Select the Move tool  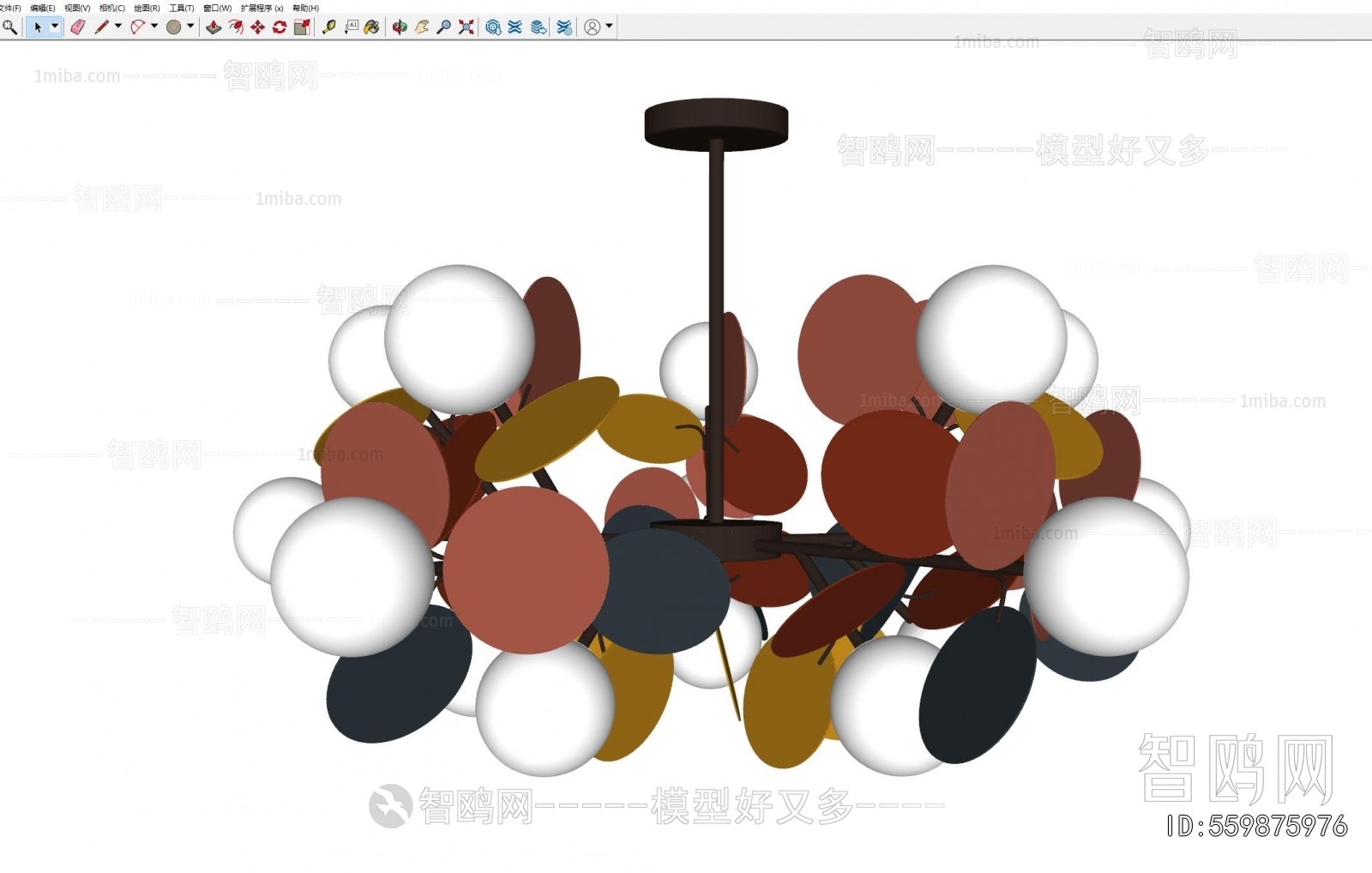coord(257,27)
